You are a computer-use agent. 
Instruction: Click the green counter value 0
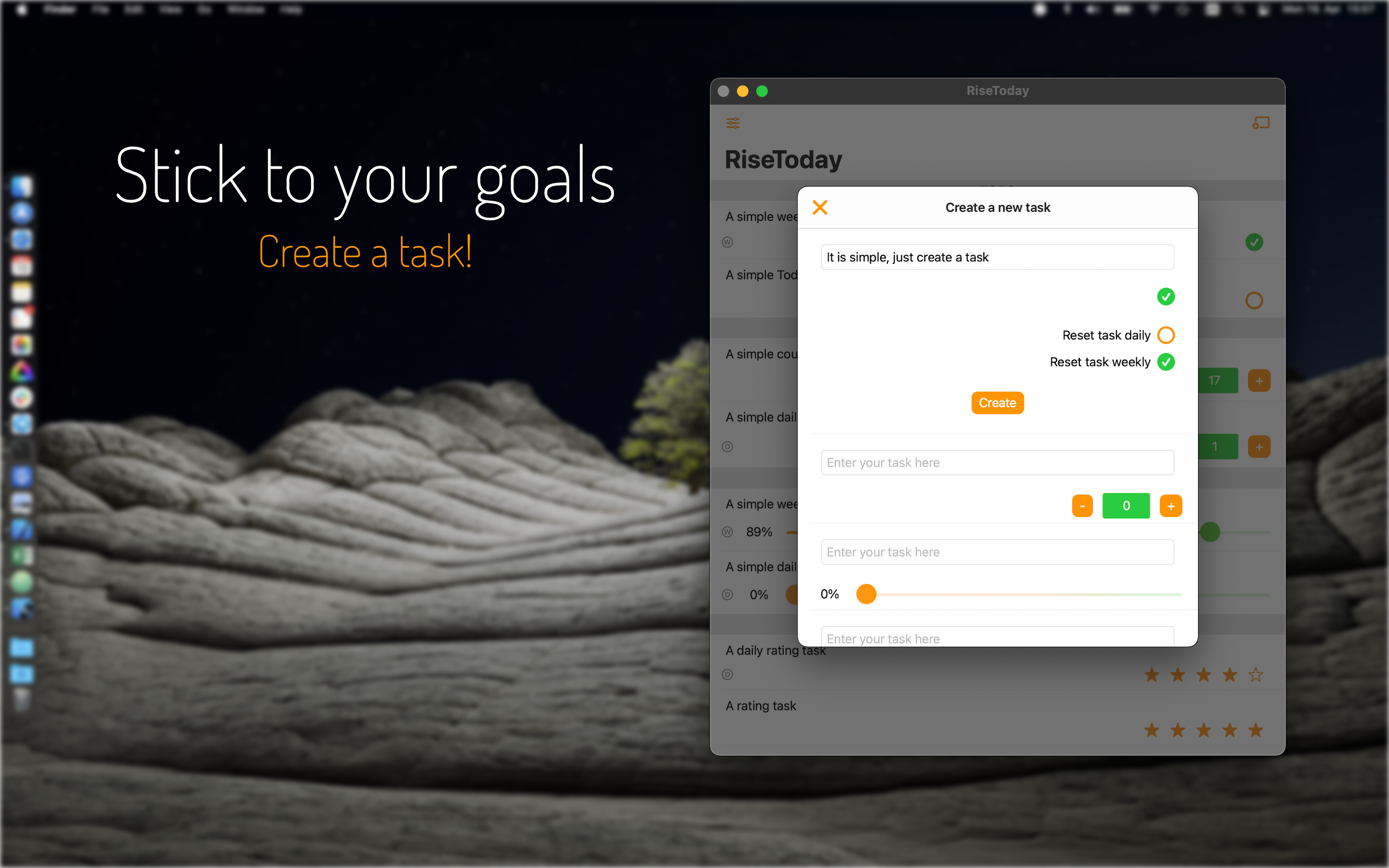pos(1126,506)
